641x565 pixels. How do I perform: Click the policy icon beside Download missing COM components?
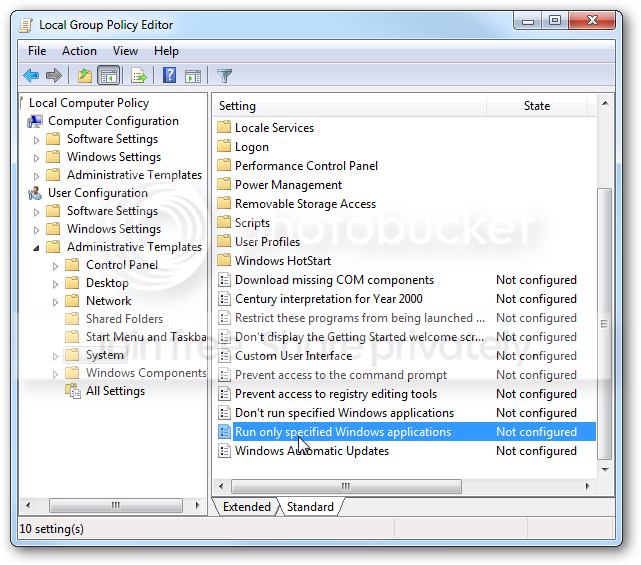click(224, 280)
